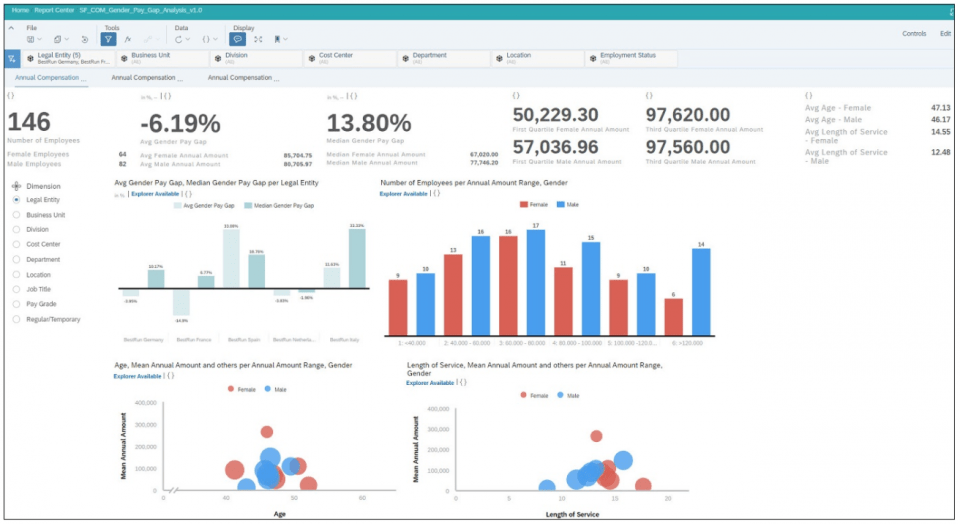Open the formula (fx) tool
The height and width of the screenshot is (524, 960).
[x=128, y=39]
